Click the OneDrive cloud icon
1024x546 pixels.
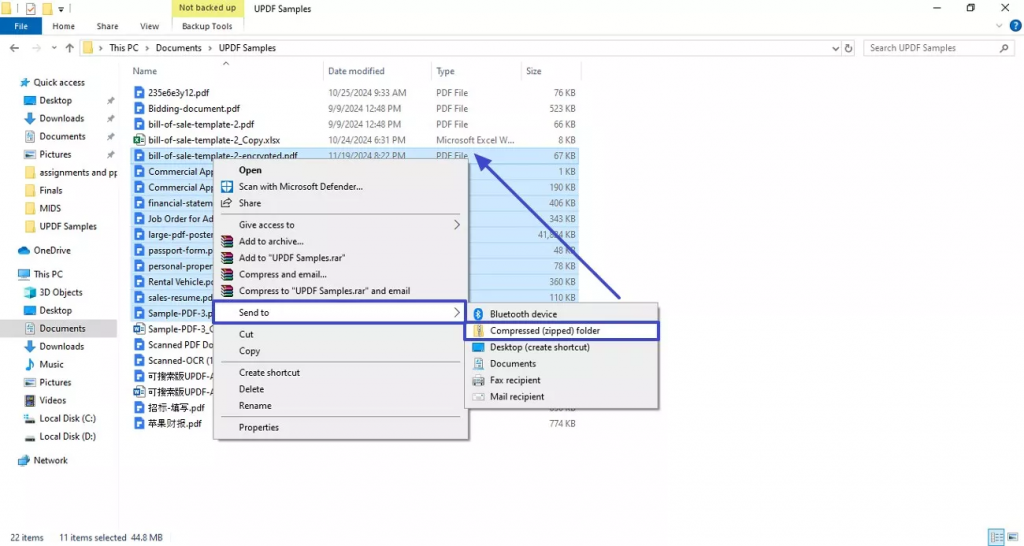[24, 250]
